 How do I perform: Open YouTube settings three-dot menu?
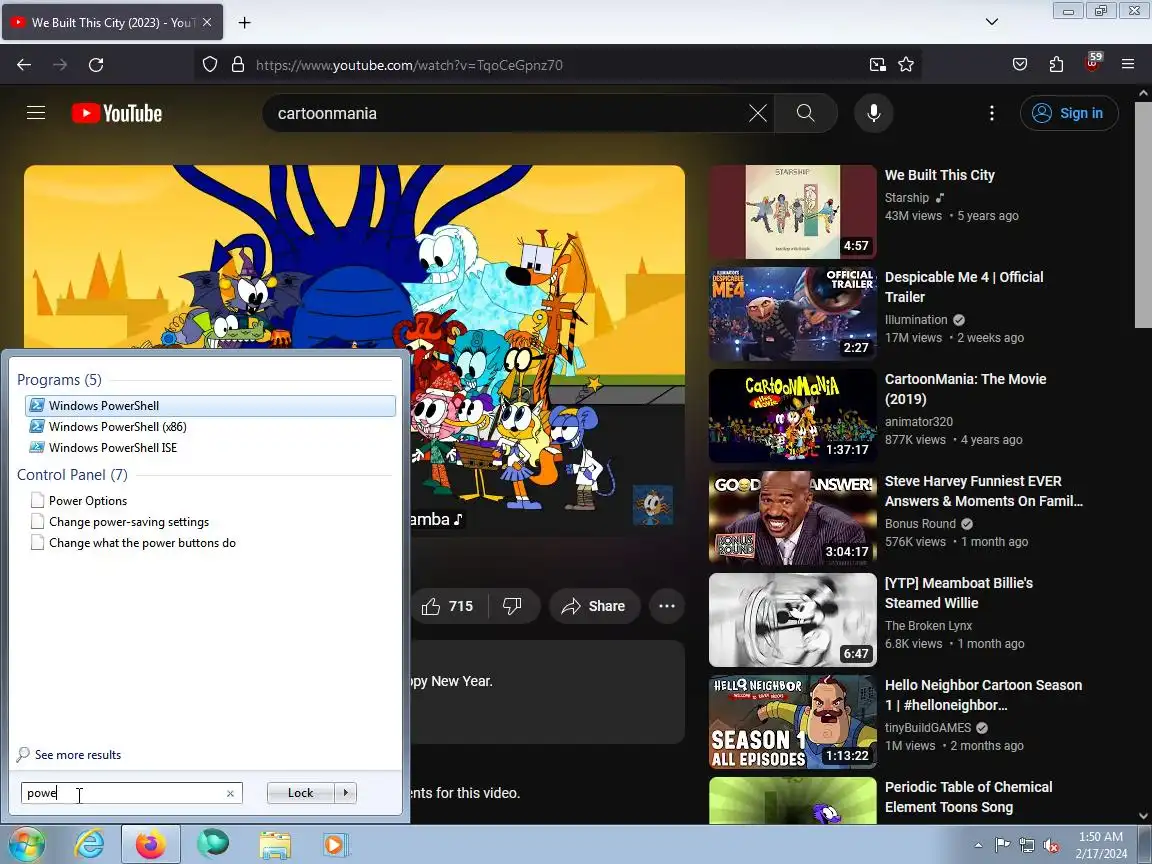coord(992,113)
